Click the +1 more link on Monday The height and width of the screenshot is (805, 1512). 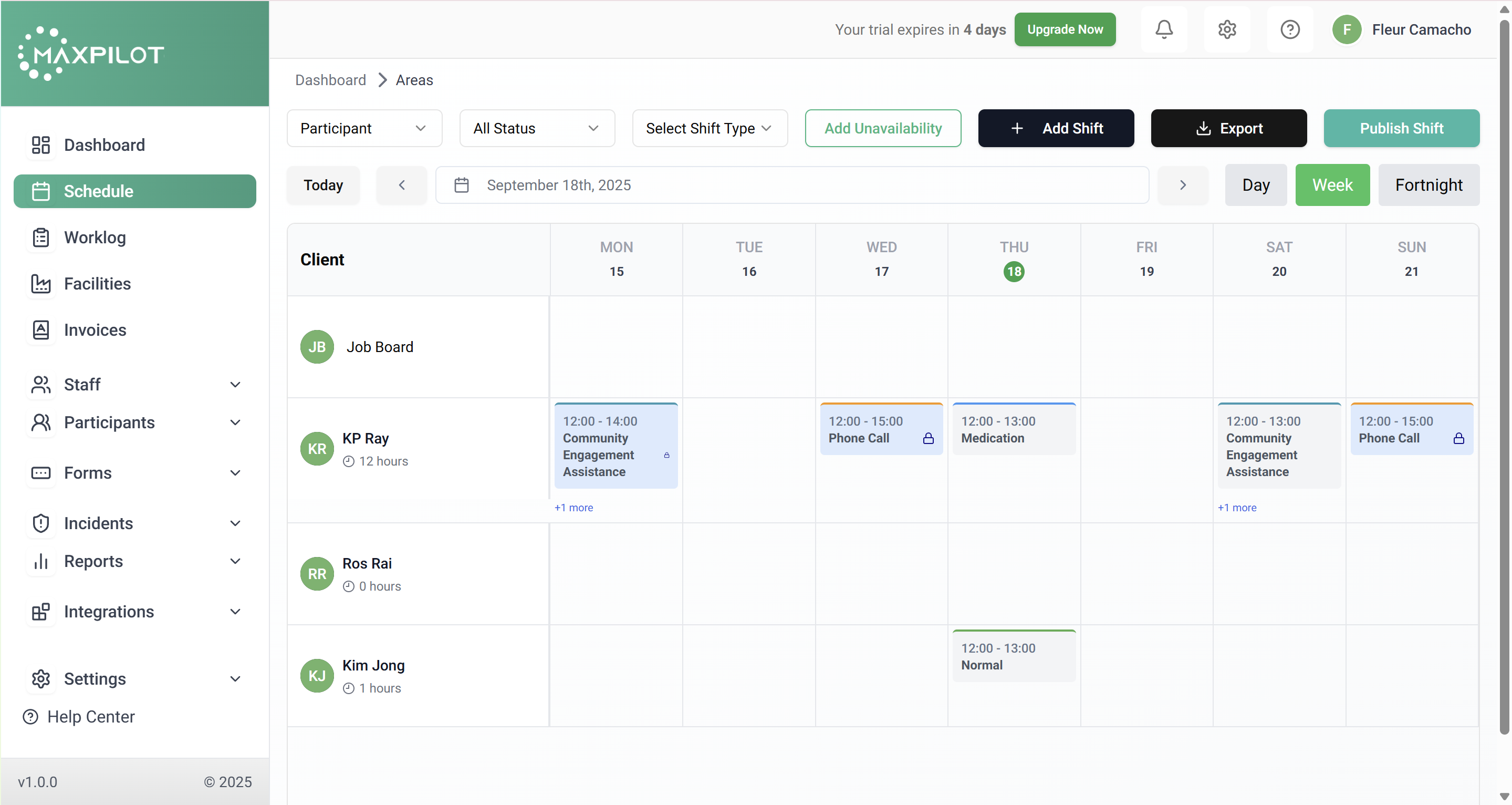573,508
